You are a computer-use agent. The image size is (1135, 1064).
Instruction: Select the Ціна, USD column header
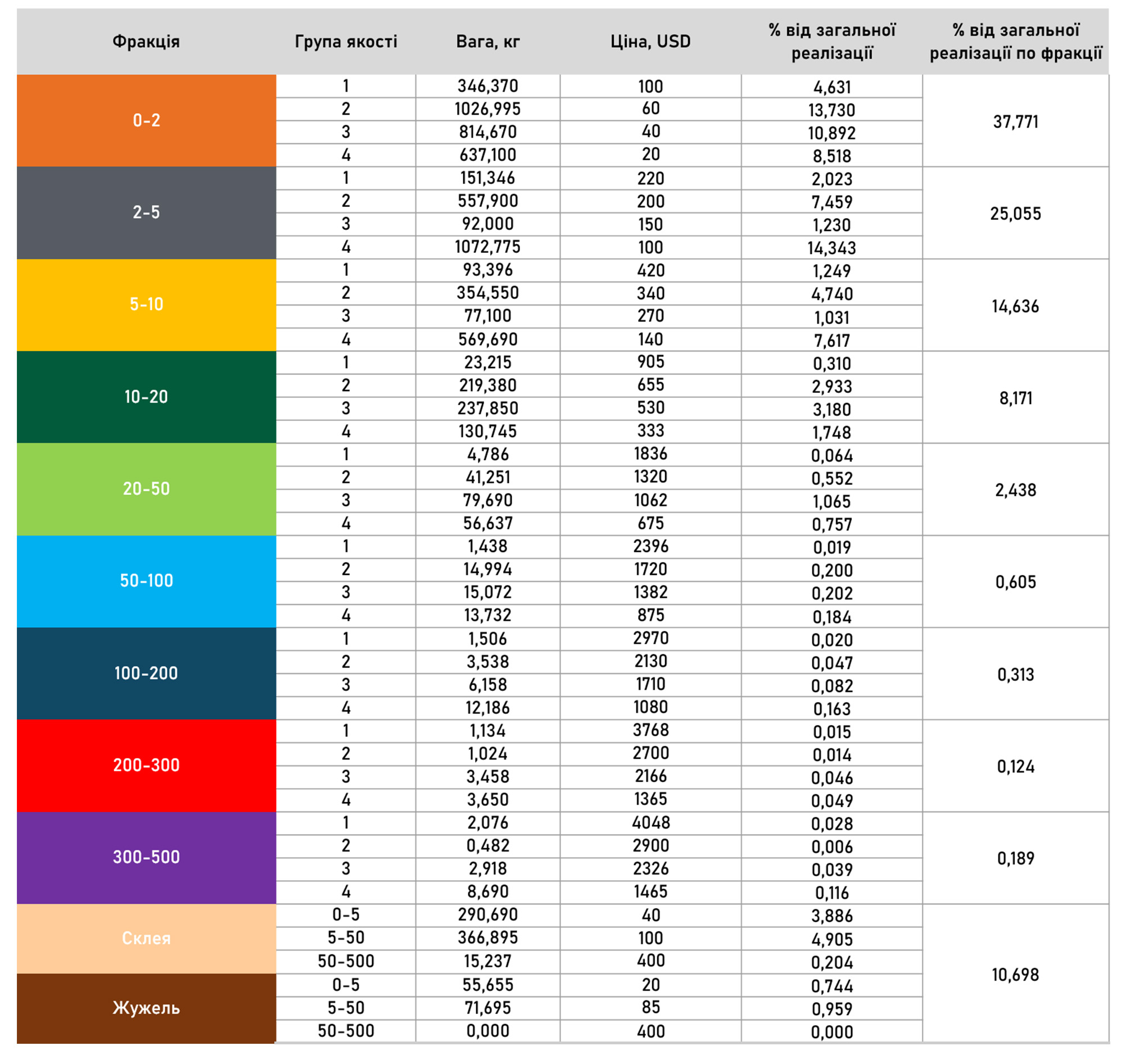650,41
